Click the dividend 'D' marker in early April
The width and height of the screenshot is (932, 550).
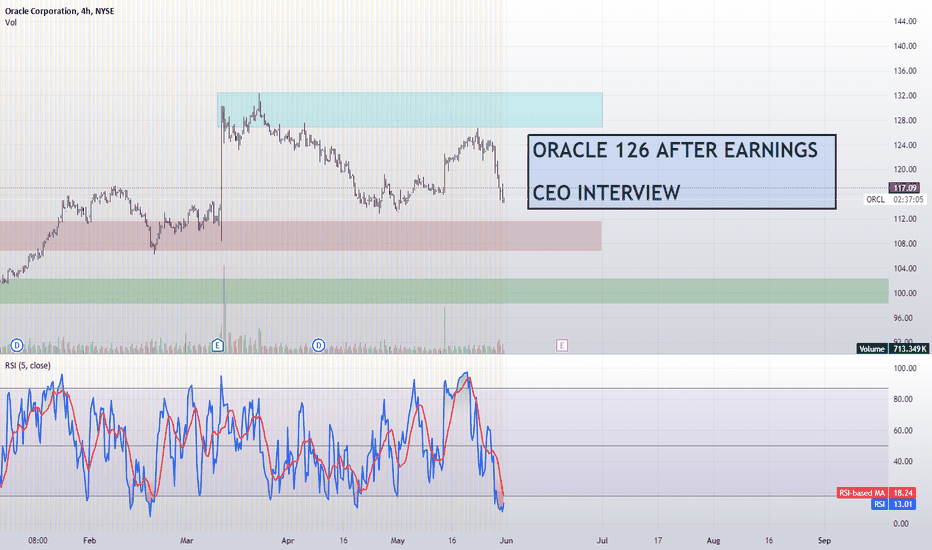319,345
